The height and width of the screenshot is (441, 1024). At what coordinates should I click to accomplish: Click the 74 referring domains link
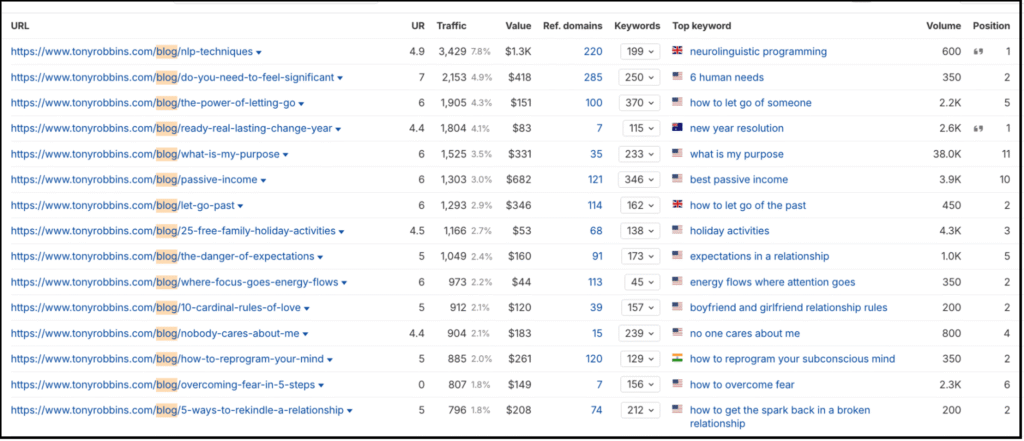click(596, 410)
